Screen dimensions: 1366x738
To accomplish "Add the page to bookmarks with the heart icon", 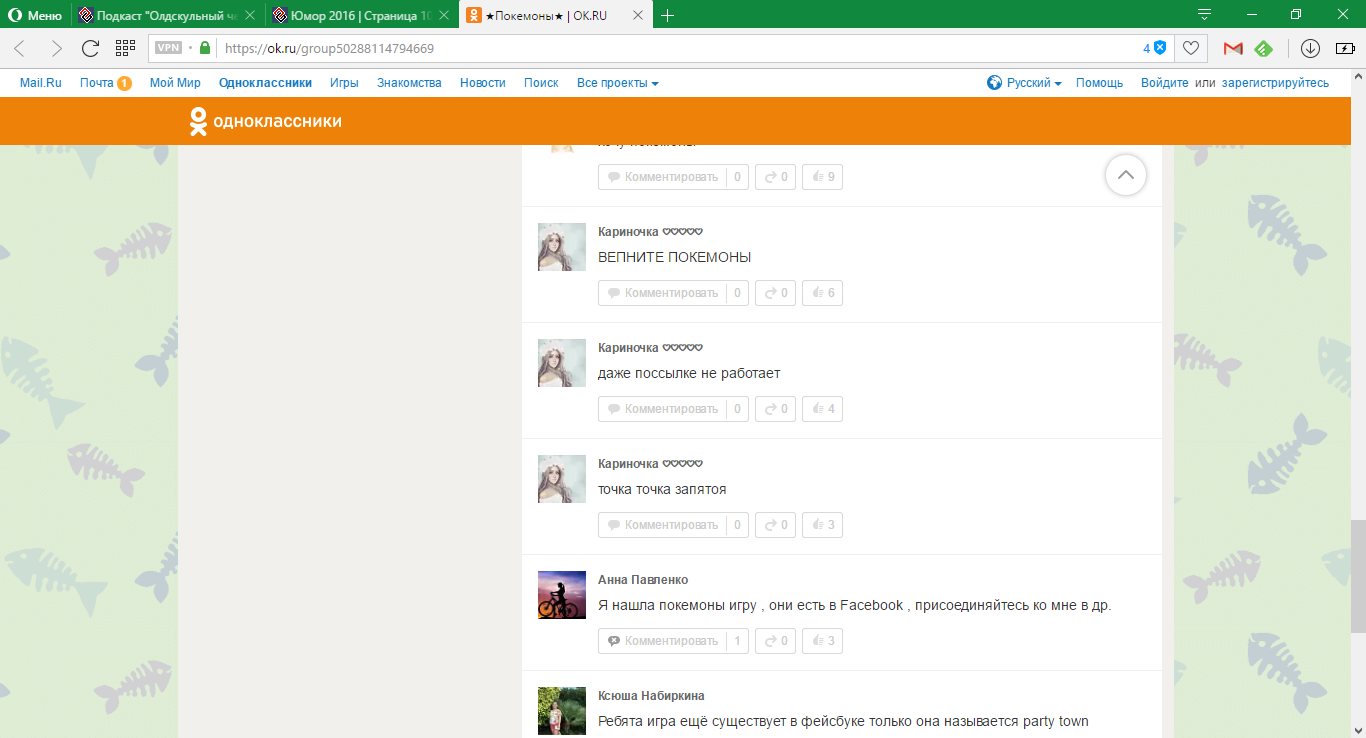I will [x=1190, y=48].
